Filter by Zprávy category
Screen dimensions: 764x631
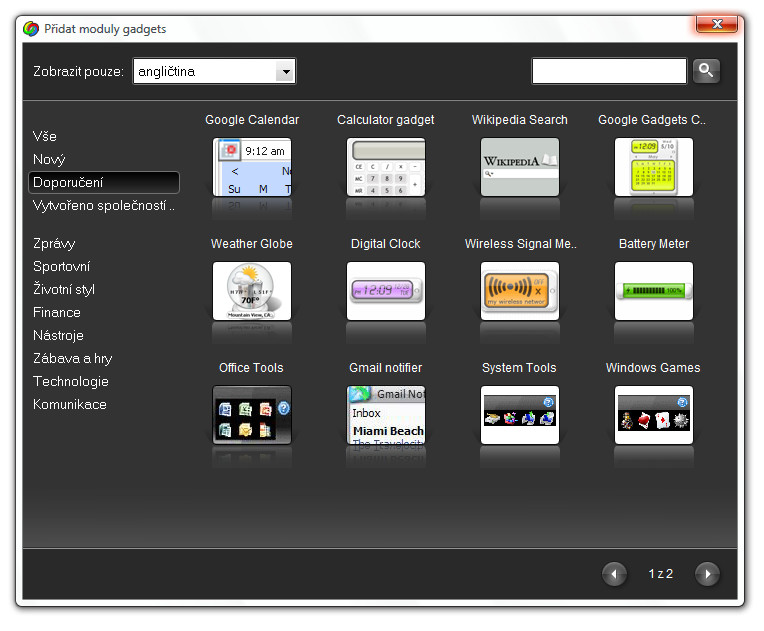click(54, 244)
